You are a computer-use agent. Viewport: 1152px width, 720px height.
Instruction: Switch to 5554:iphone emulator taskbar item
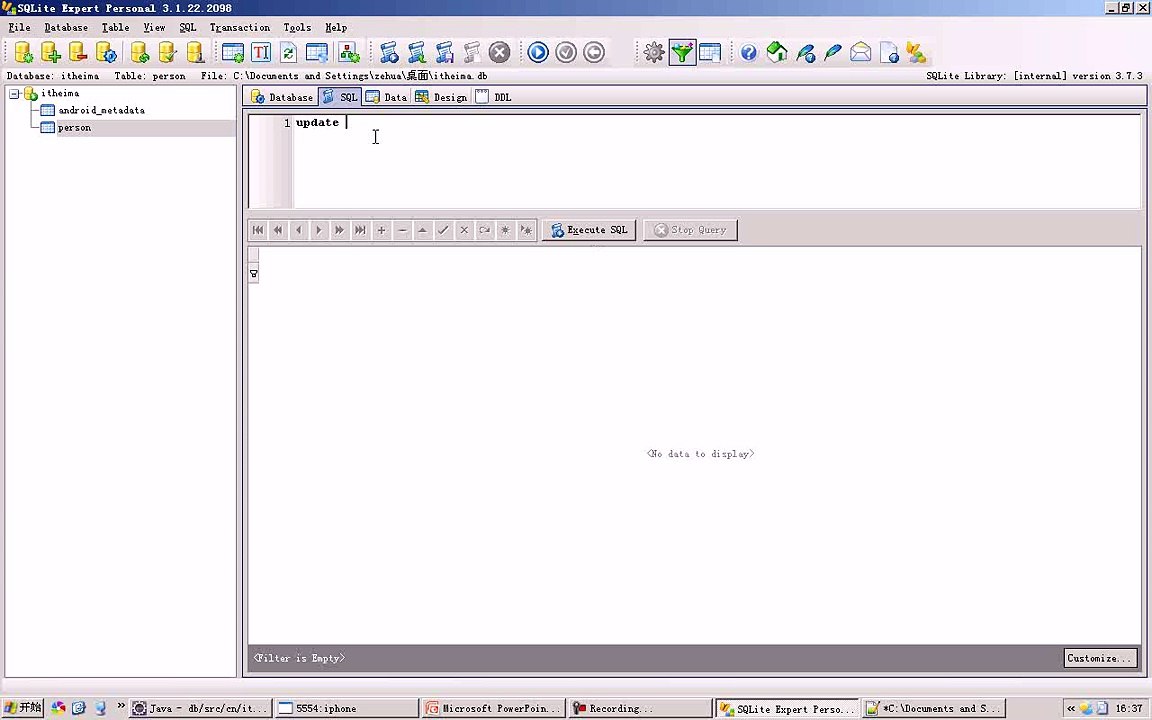(x=347, y=708)
